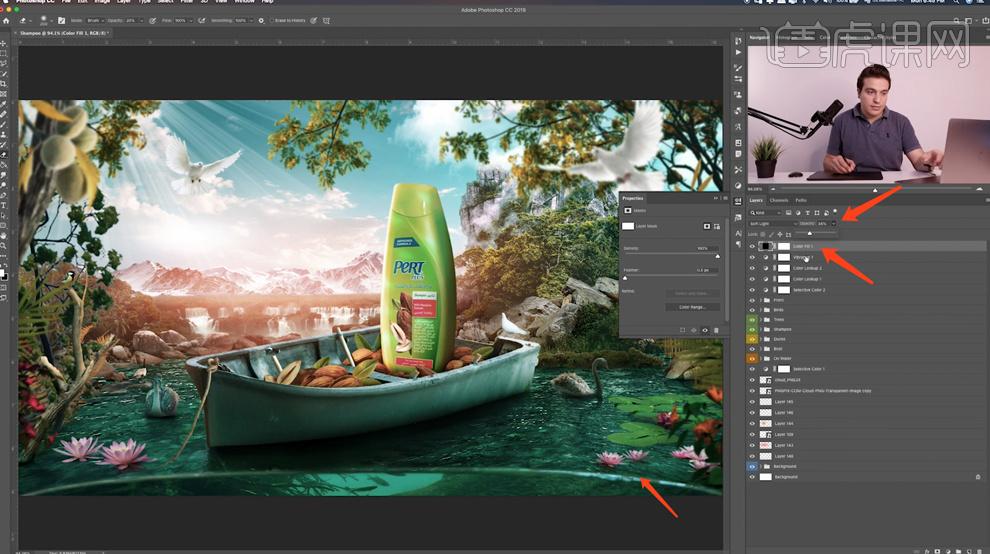Load selection from mask icon
990x554 pixels.
pos(683,330)
